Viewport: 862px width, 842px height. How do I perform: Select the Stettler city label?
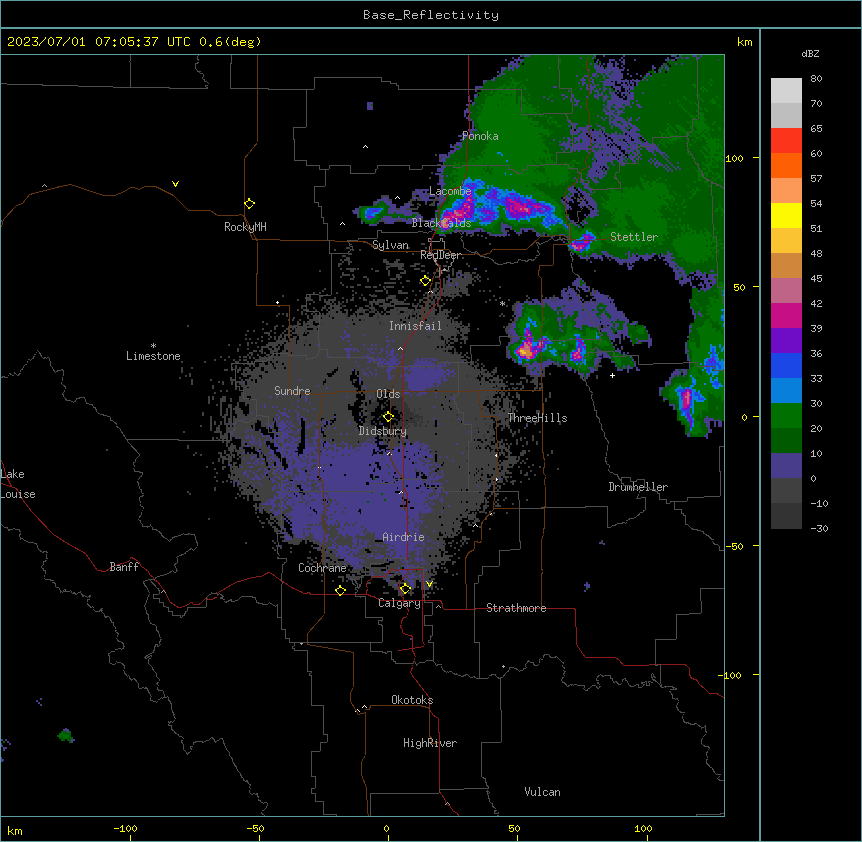pos(634,237)
